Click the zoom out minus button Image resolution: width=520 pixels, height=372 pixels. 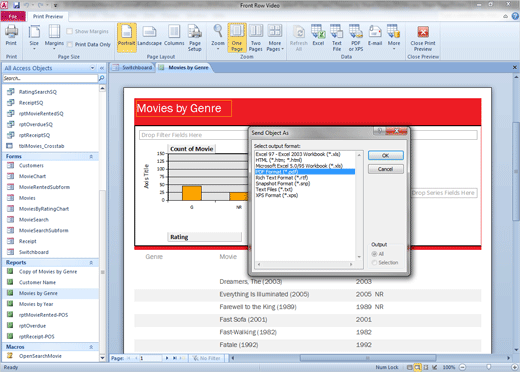[462, 367]
